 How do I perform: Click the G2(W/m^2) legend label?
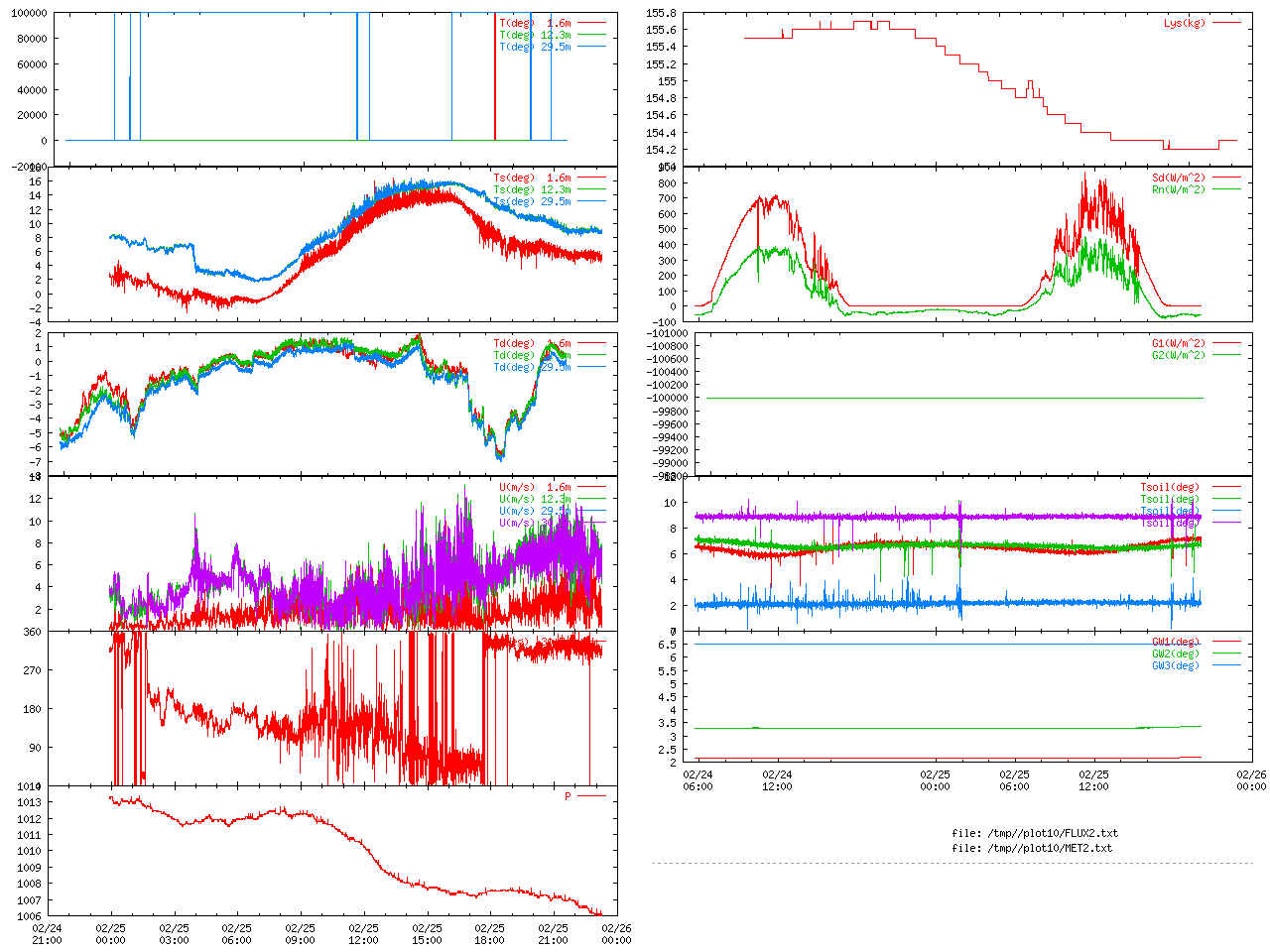point(1178,356)
